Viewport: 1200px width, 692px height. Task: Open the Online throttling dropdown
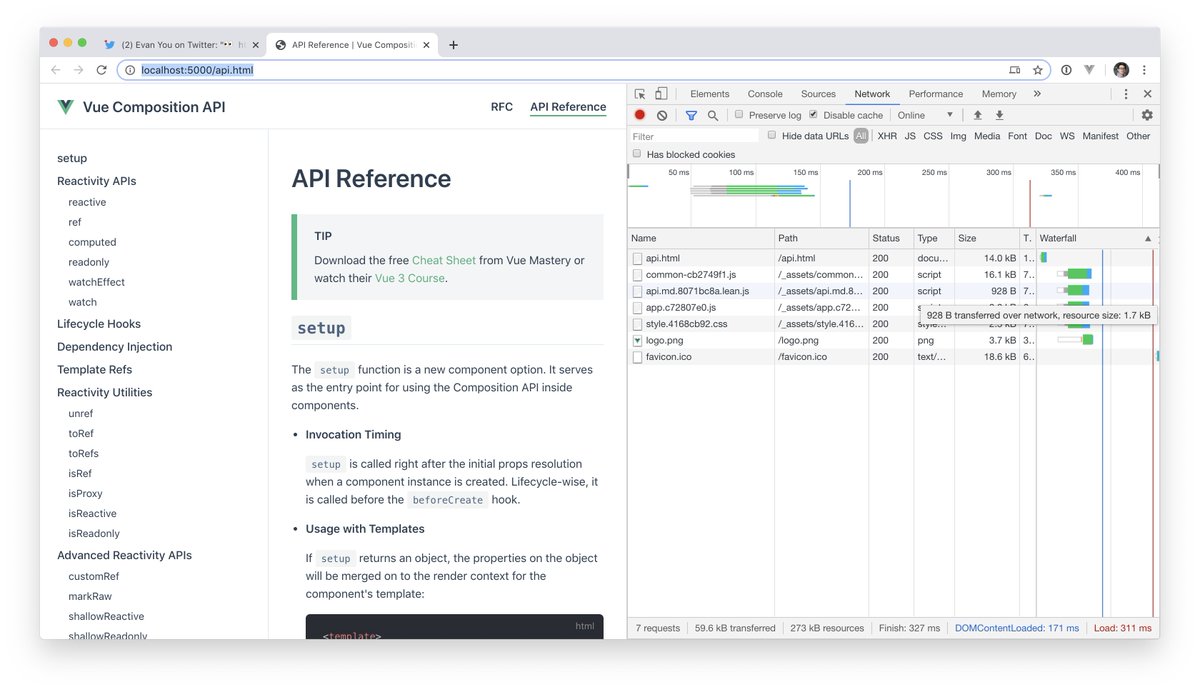tap(925, 115)
